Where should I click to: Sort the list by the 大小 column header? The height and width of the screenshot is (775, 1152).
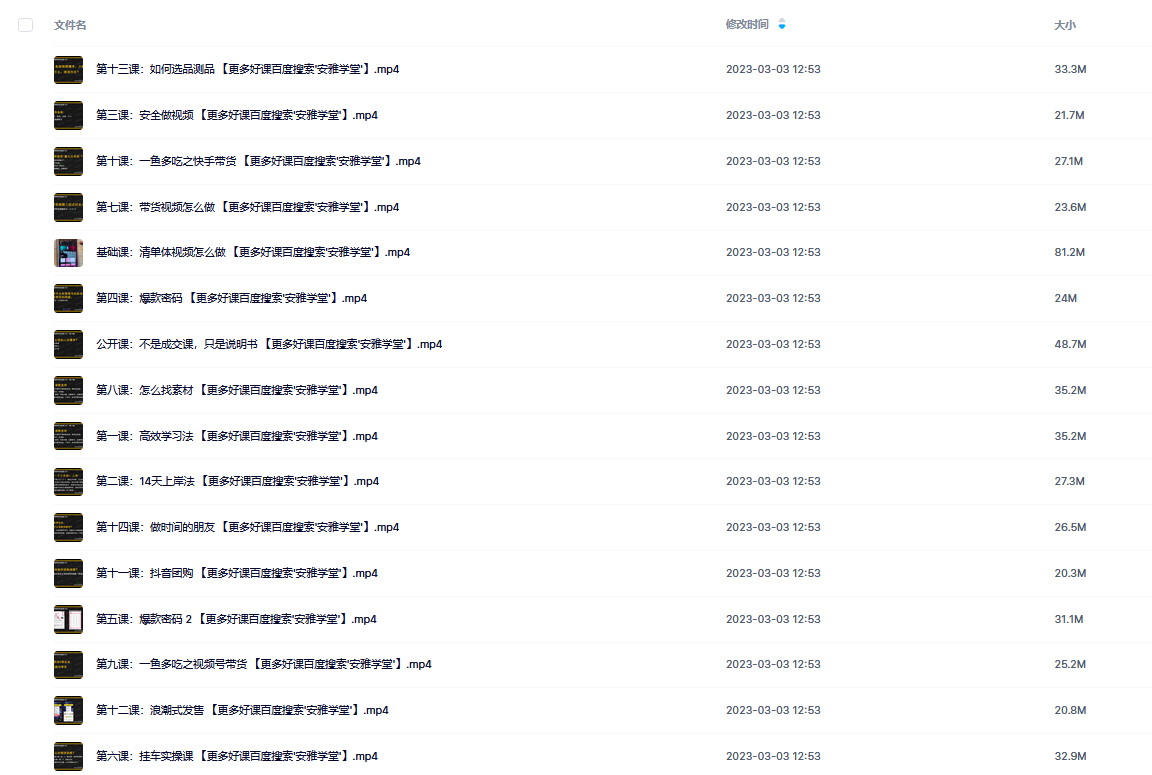(1065, 25)
